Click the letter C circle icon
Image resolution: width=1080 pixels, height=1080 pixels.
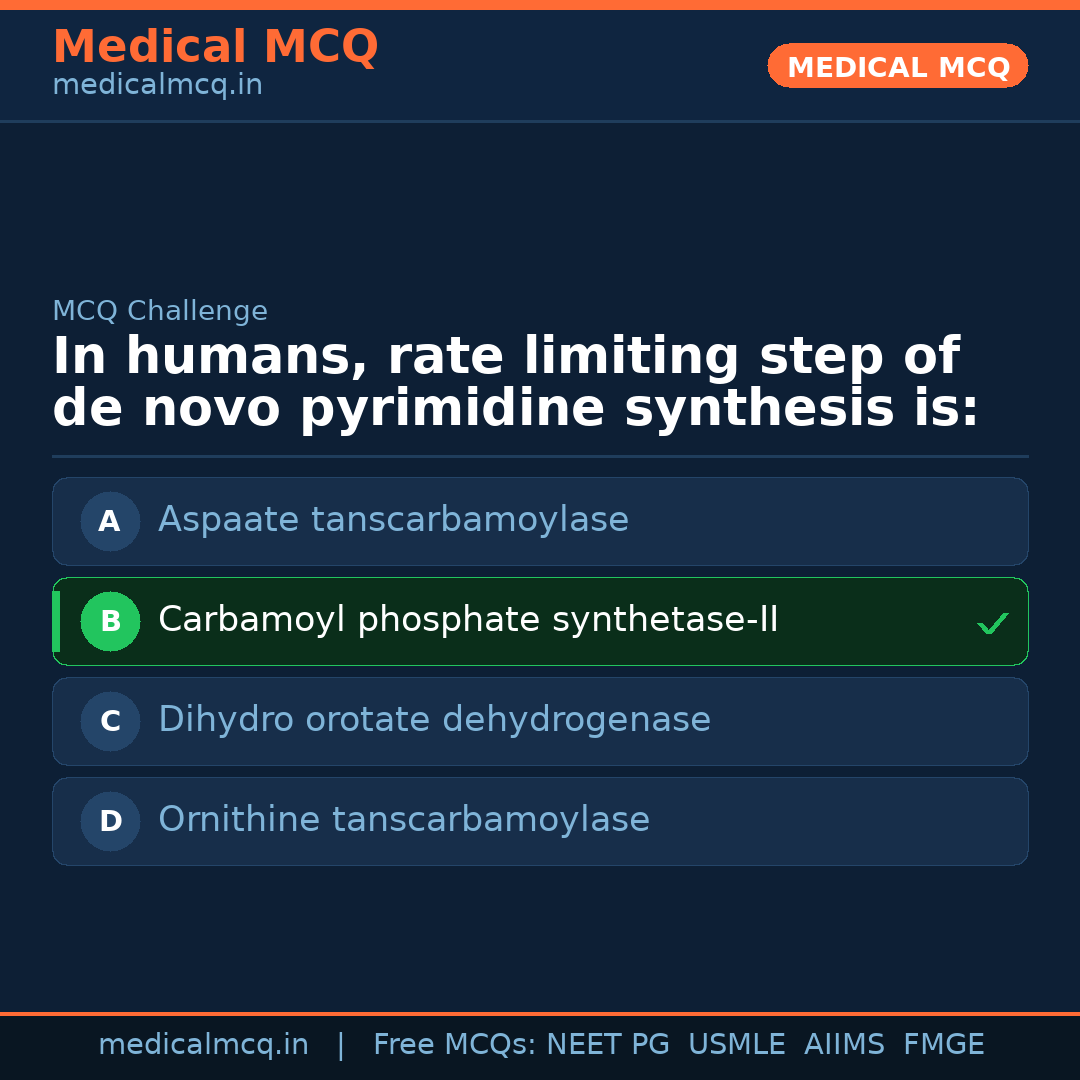tap(110, 721)
